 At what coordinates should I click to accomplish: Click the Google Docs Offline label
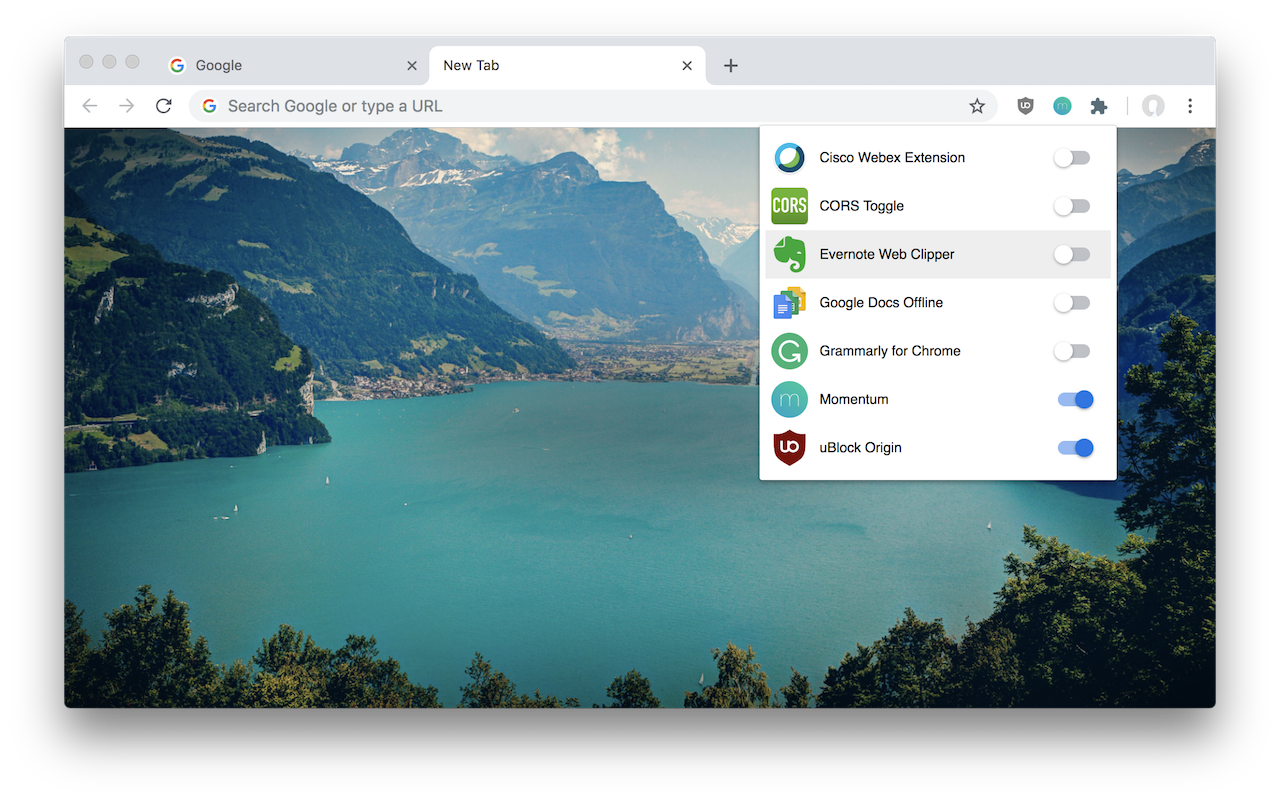(881, 302)
